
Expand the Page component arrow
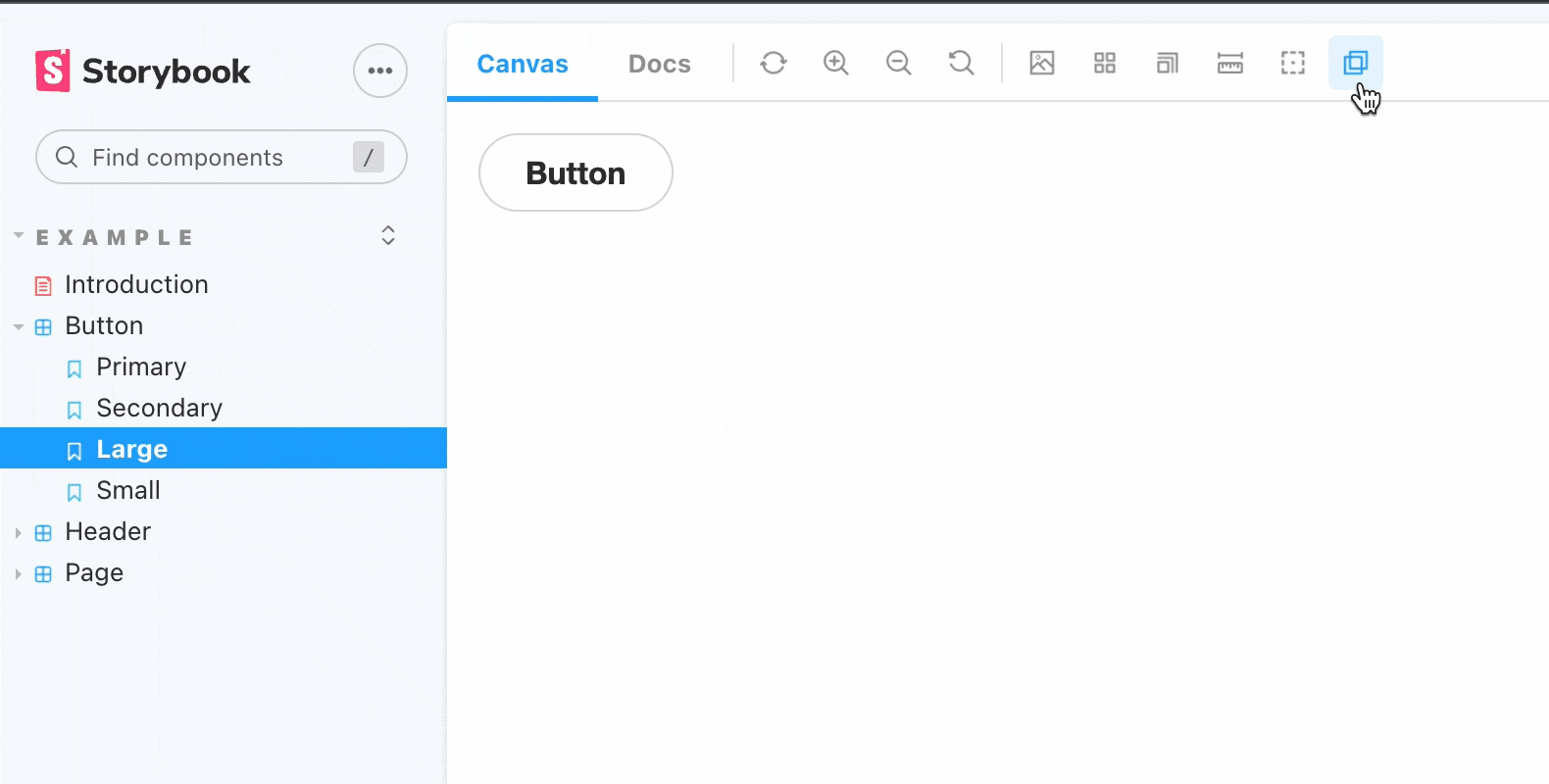(x=18, y=574)
